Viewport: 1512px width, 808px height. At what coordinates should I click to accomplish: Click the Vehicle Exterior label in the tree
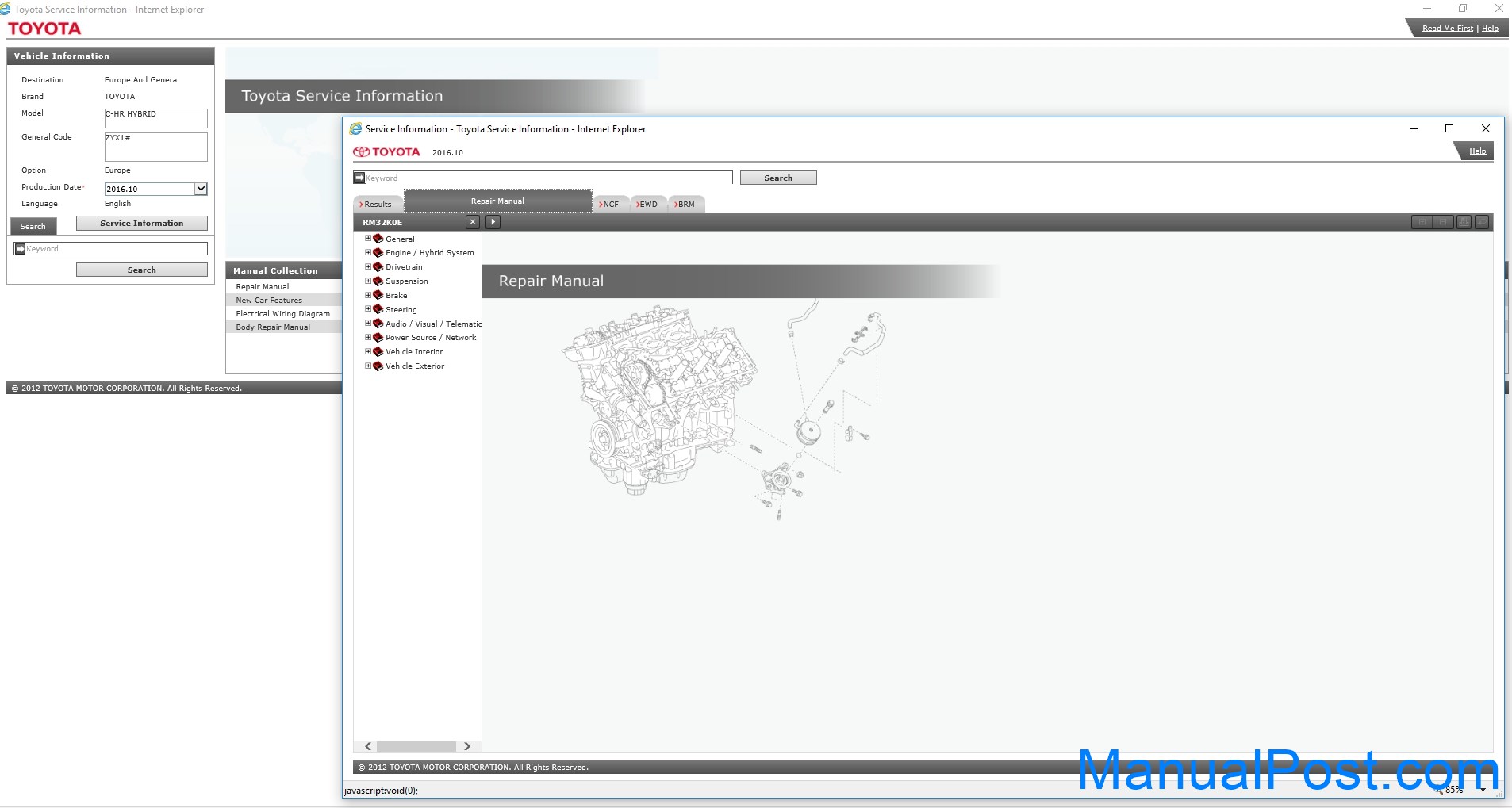(415, 366)
